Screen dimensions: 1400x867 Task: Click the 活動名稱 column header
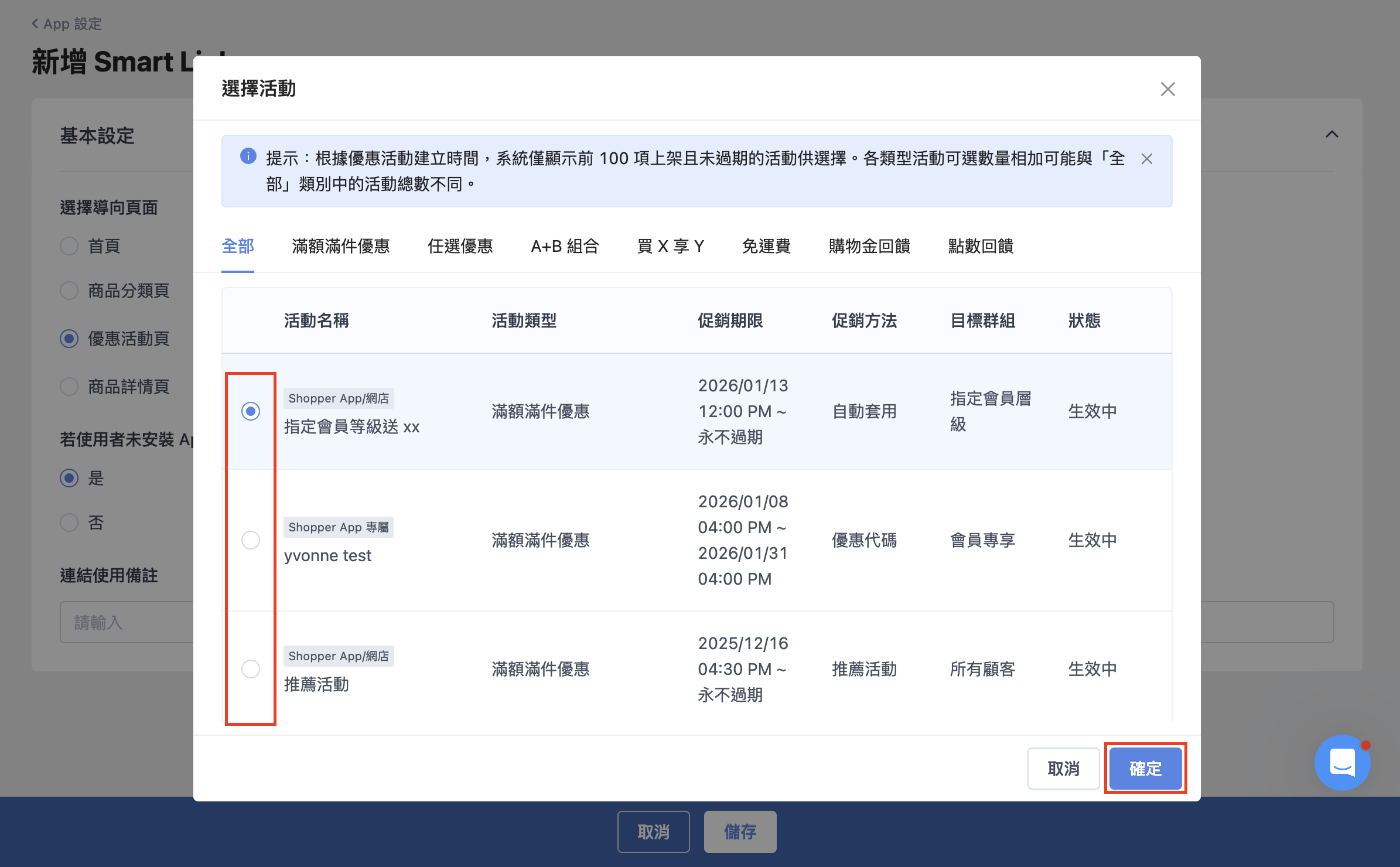[316, 320]
